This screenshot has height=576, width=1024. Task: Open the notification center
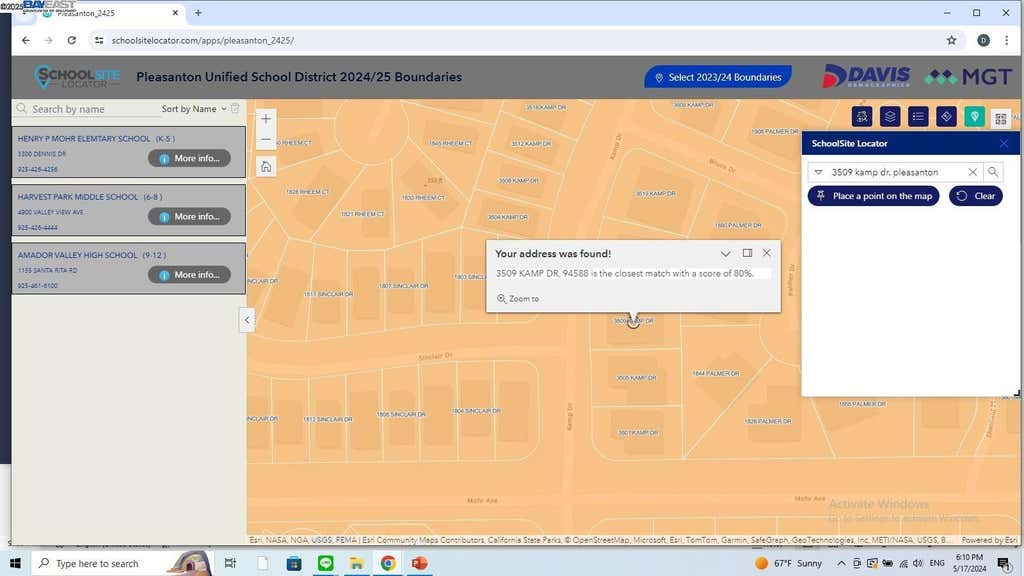(1003, 563)
